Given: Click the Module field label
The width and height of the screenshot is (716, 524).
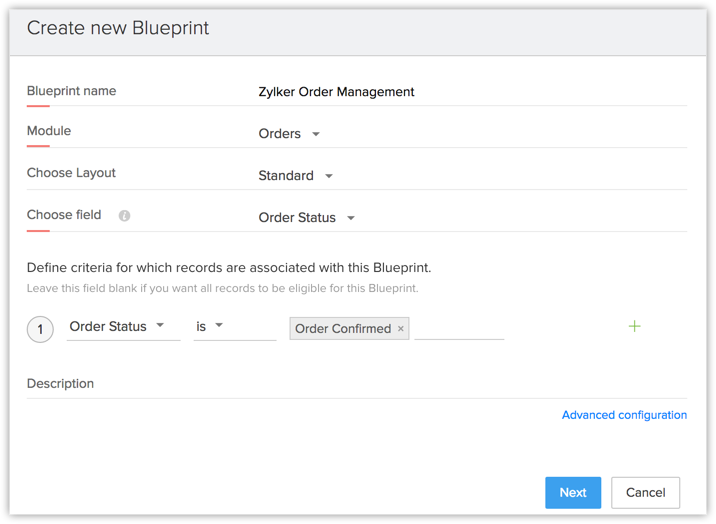Looking at the screenshot, I should pyautogui.click(x=49, y=131).
